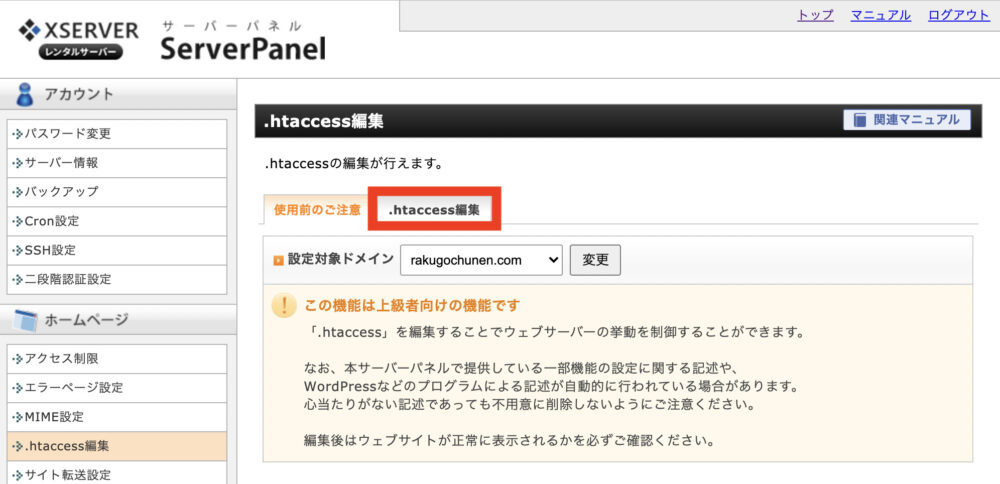1000x484 pixels.
Task: Select SSH設定 in the account menu
Action: tap(117, 250)
